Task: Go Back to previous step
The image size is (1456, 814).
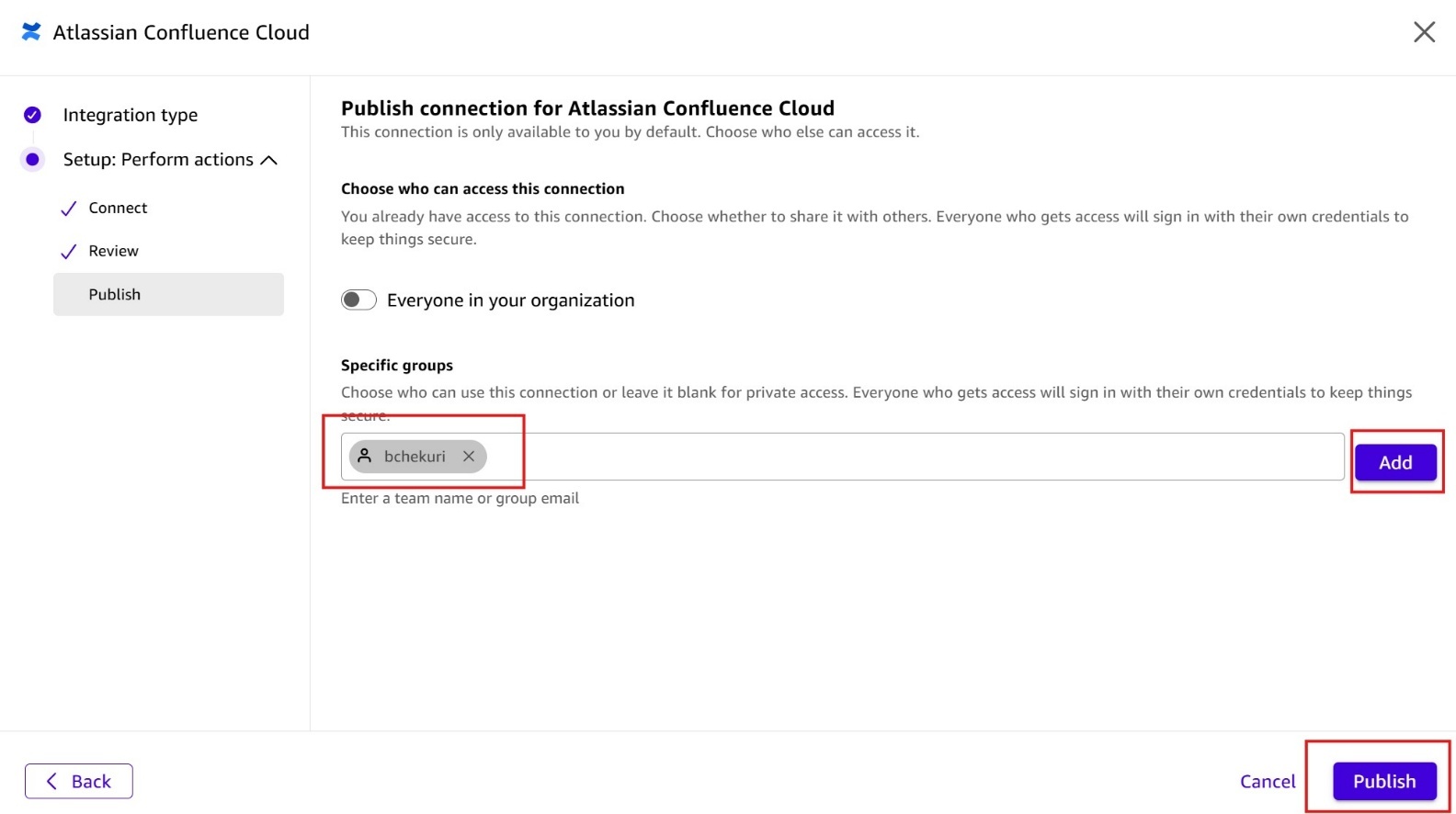Action: [x=79, y=781]
